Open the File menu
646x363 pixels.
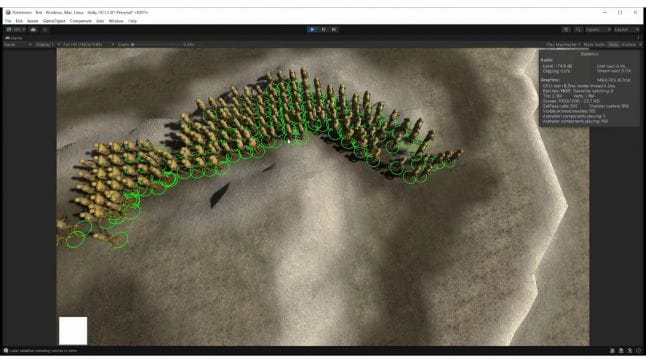[x=8, y=21]
